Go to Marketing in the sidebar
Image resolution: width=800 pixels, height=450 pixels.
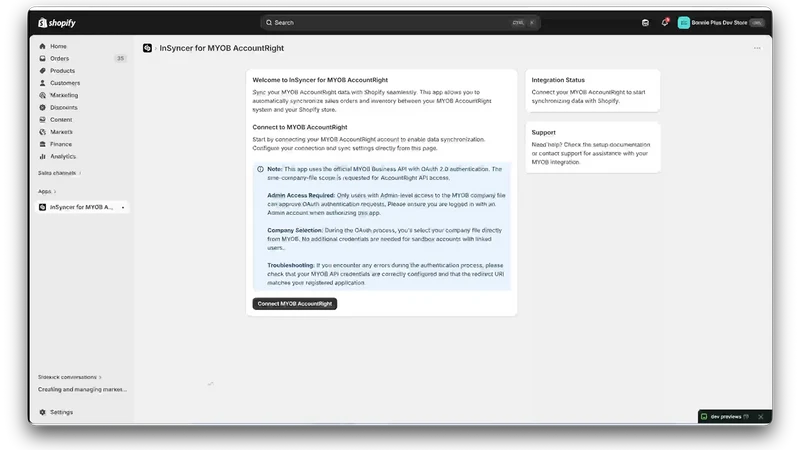coord(64,95)
